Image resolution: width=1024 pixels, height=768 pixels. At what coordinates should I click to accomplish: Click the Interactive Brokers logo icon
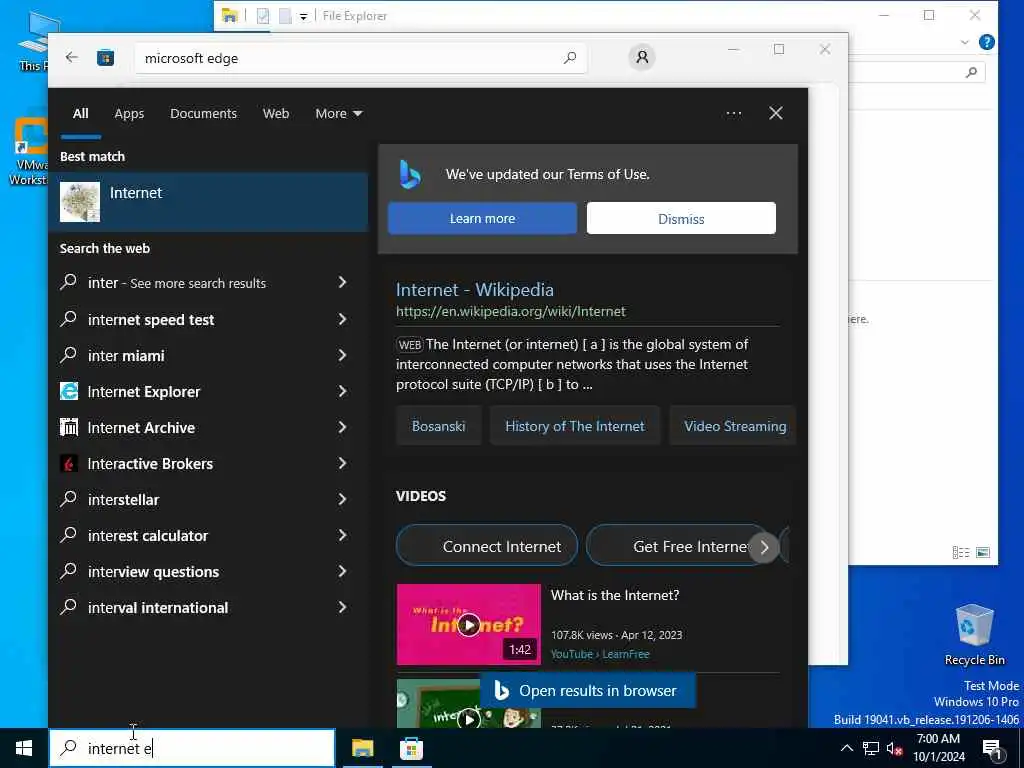pos(69,463)
